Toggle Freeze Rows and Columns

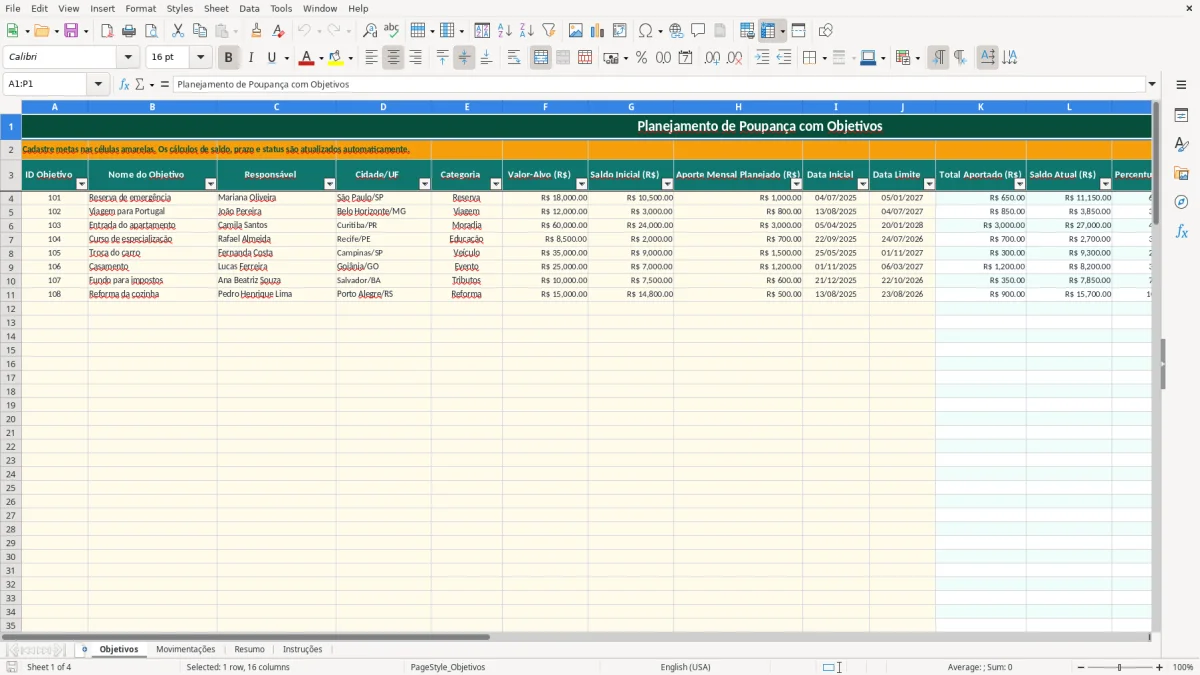[x=768, y=31]
